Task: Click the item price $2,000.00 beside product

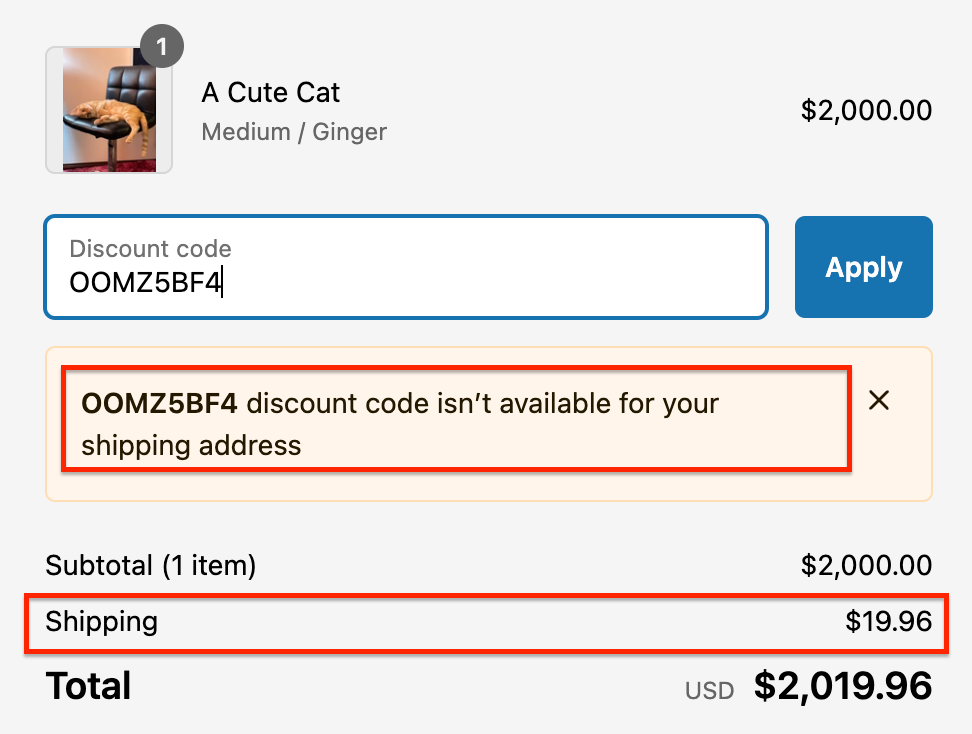Action: 866,110
